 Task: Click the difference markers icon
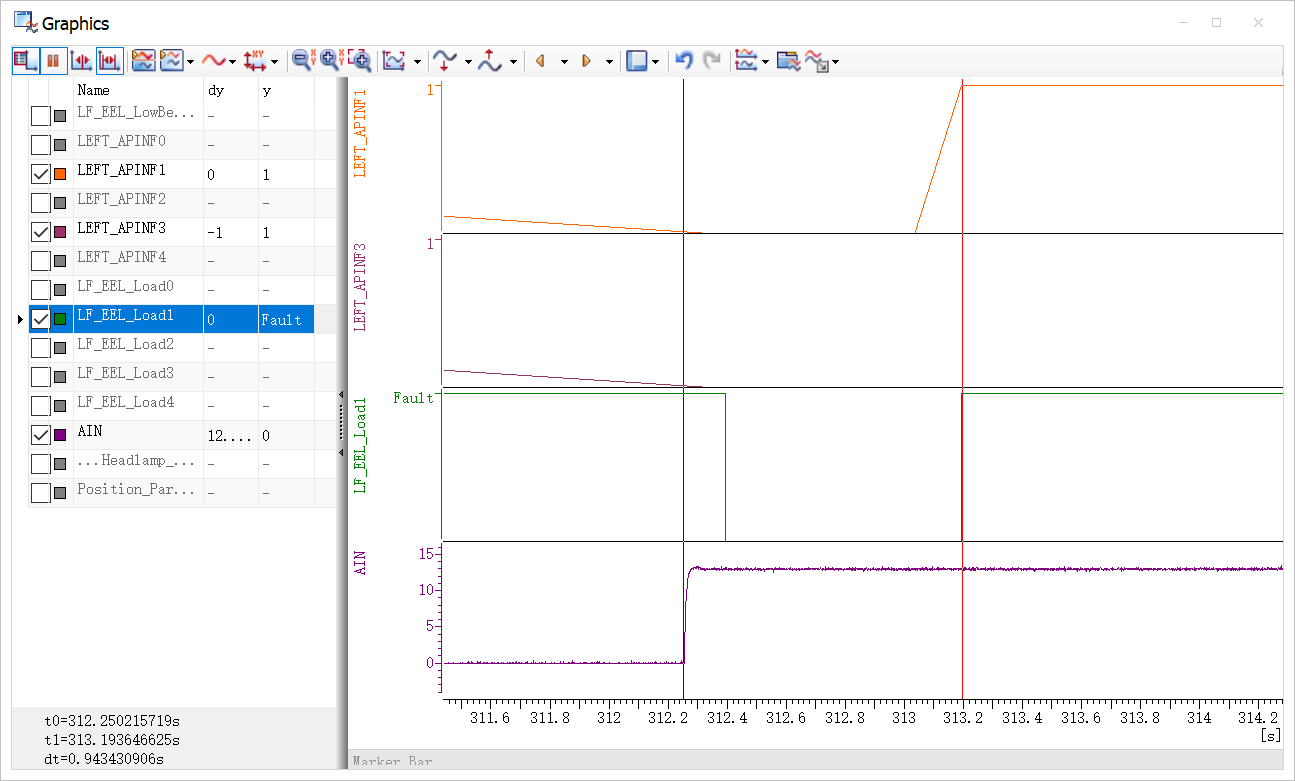109,61
